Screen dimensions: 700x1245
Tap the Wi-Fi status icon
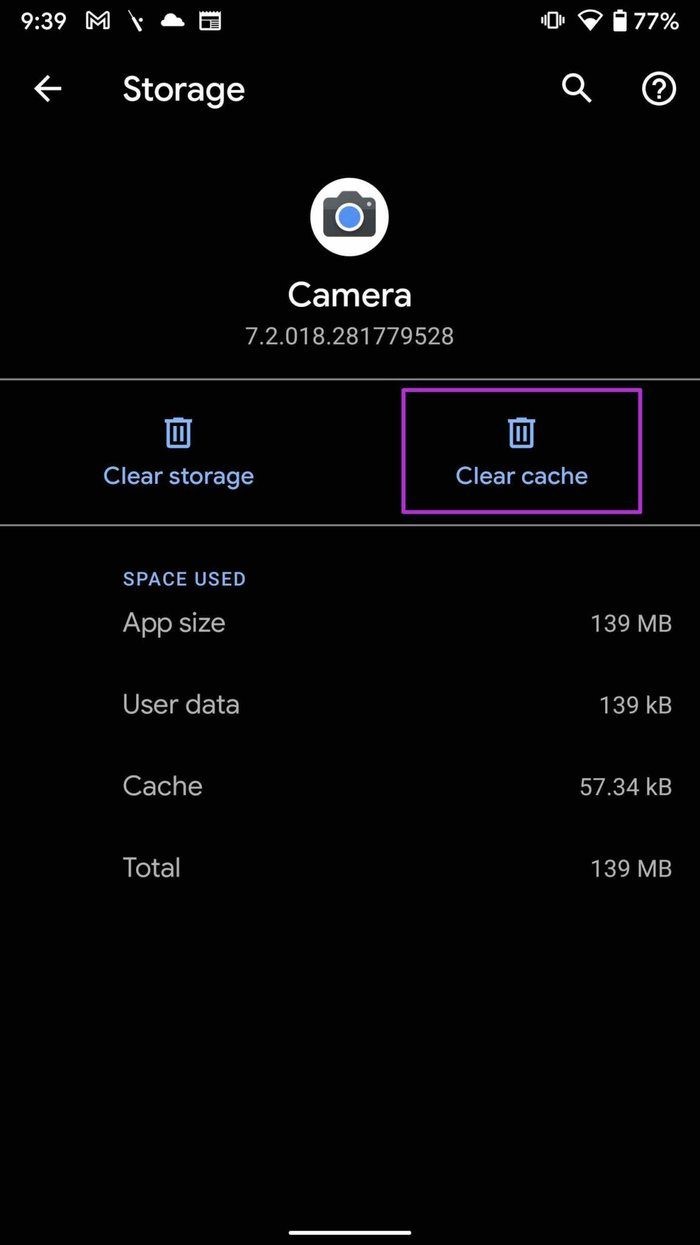(x=589, y=21)
